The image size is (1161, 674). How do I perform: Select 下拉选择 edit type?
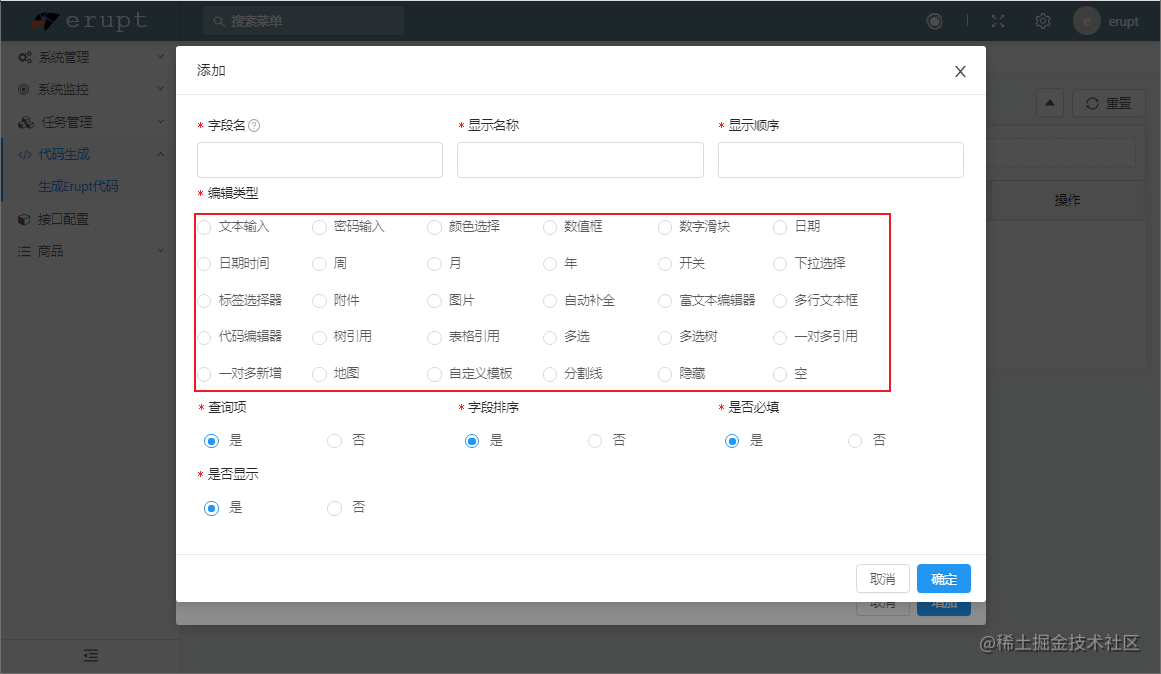[780, 264]
